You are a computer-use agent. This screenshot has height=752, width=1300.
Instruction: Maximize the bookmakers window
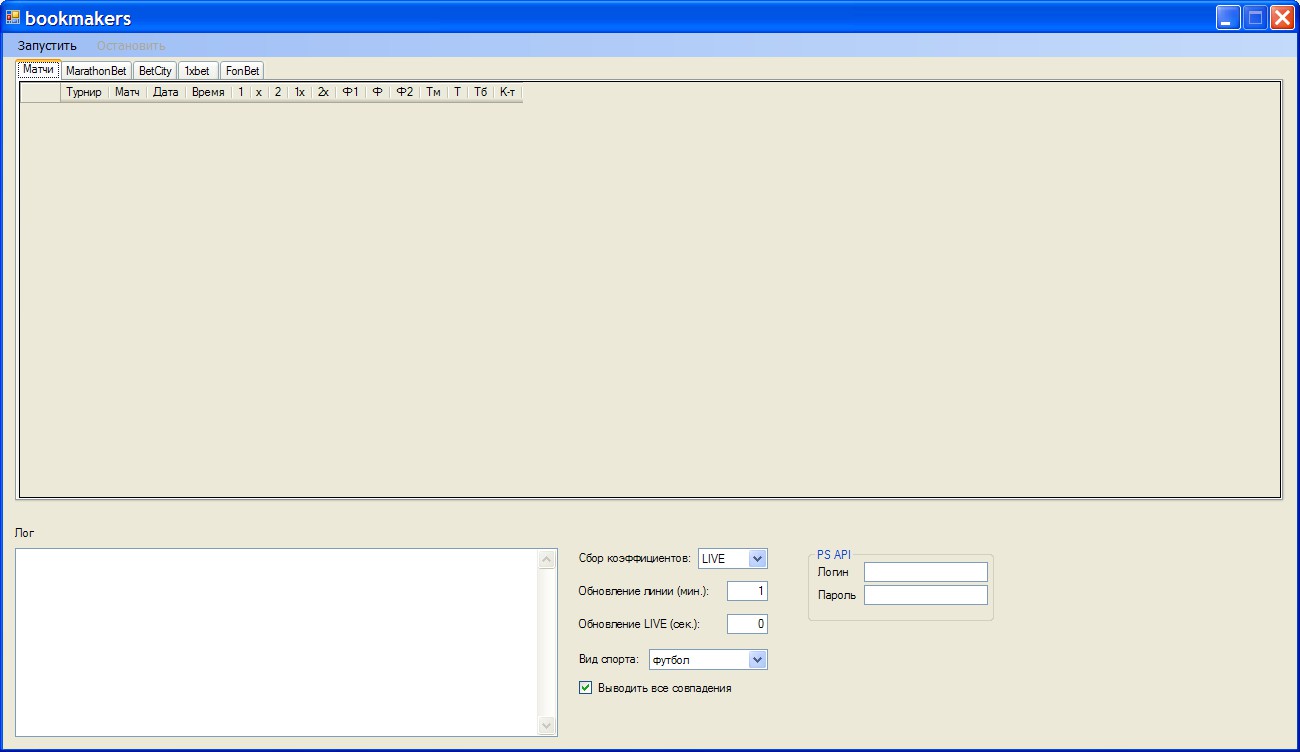tap(1255, 17)
